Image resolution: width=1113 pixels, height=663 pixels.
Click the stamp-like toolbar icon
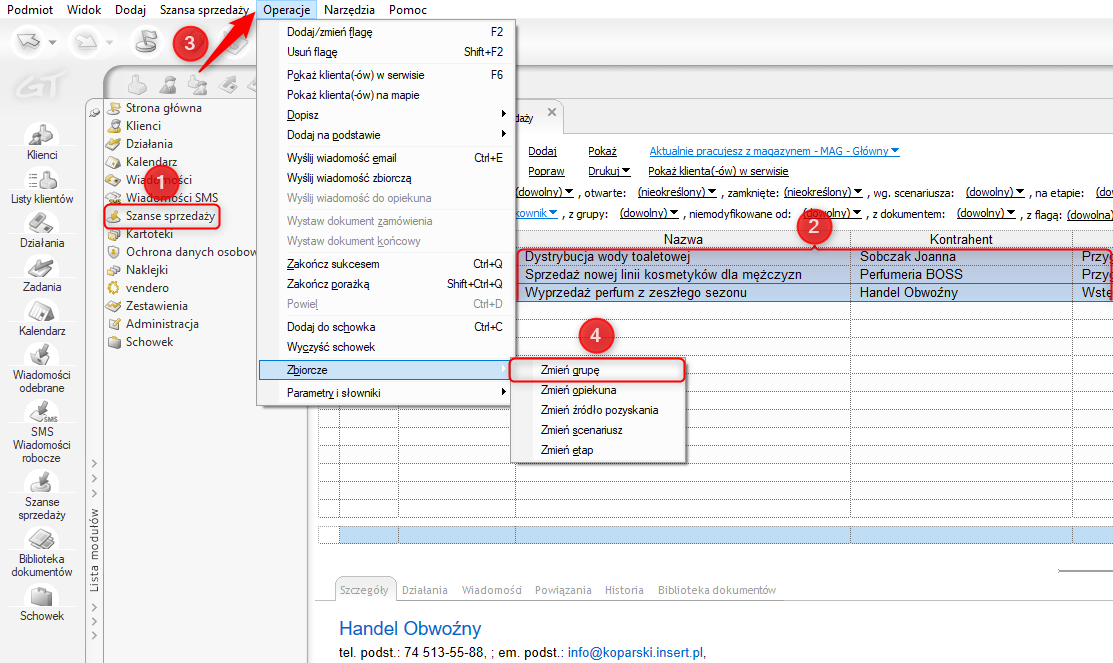(146, 41)
